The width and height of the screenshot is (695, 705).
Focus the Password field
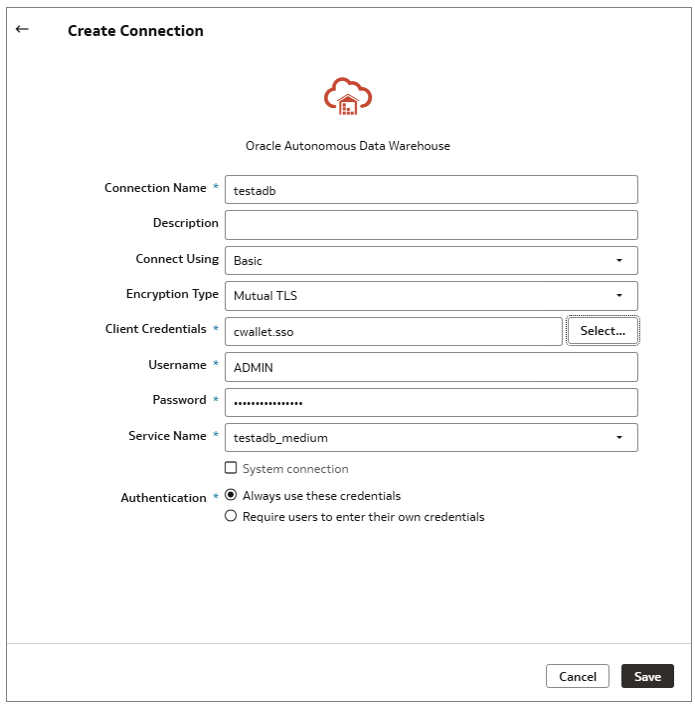431,402
